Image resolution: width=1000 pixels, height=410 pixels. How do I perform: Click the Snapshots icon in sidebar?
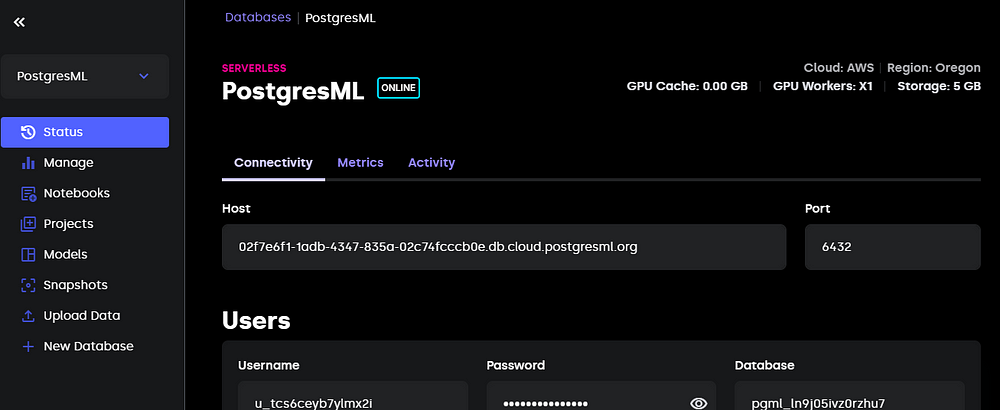click(27, 285)
